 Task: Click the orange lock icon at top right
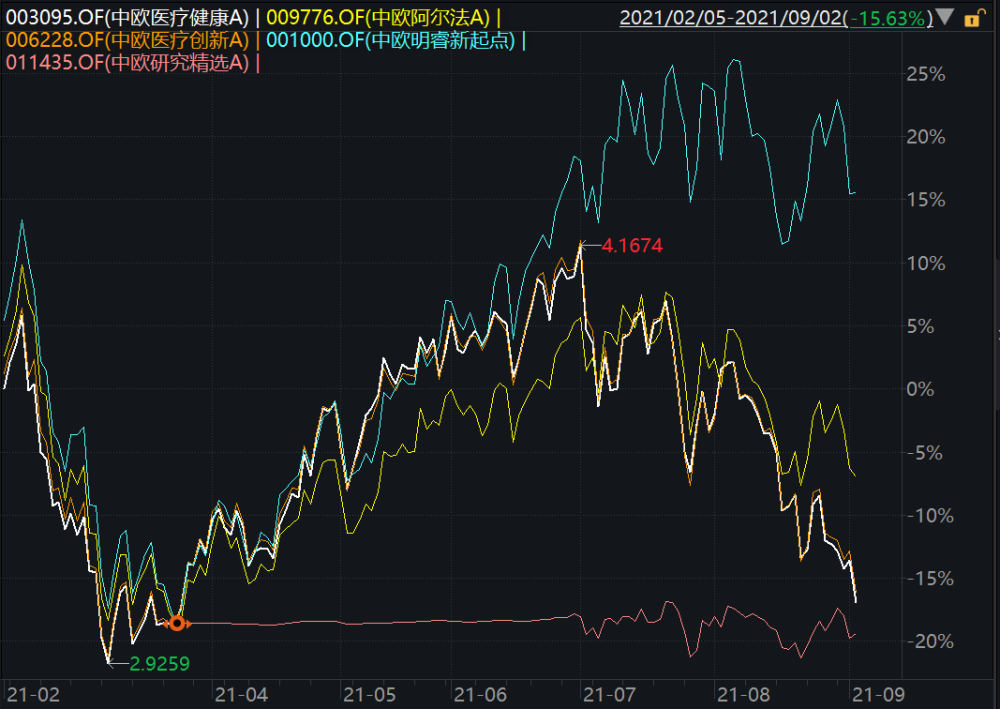973,18
